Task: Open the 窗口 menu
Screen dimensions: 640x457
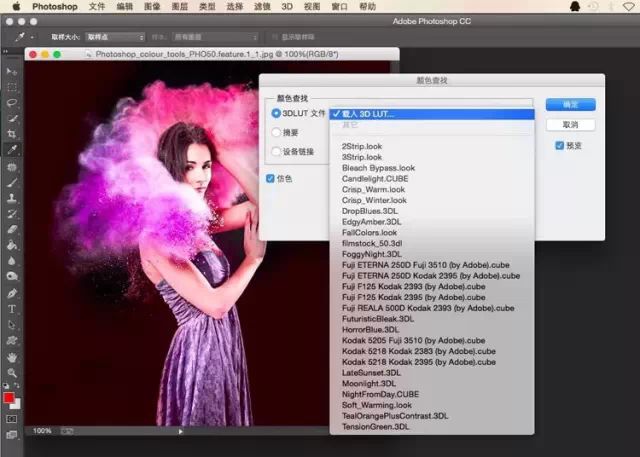Action: coord(339,6)
